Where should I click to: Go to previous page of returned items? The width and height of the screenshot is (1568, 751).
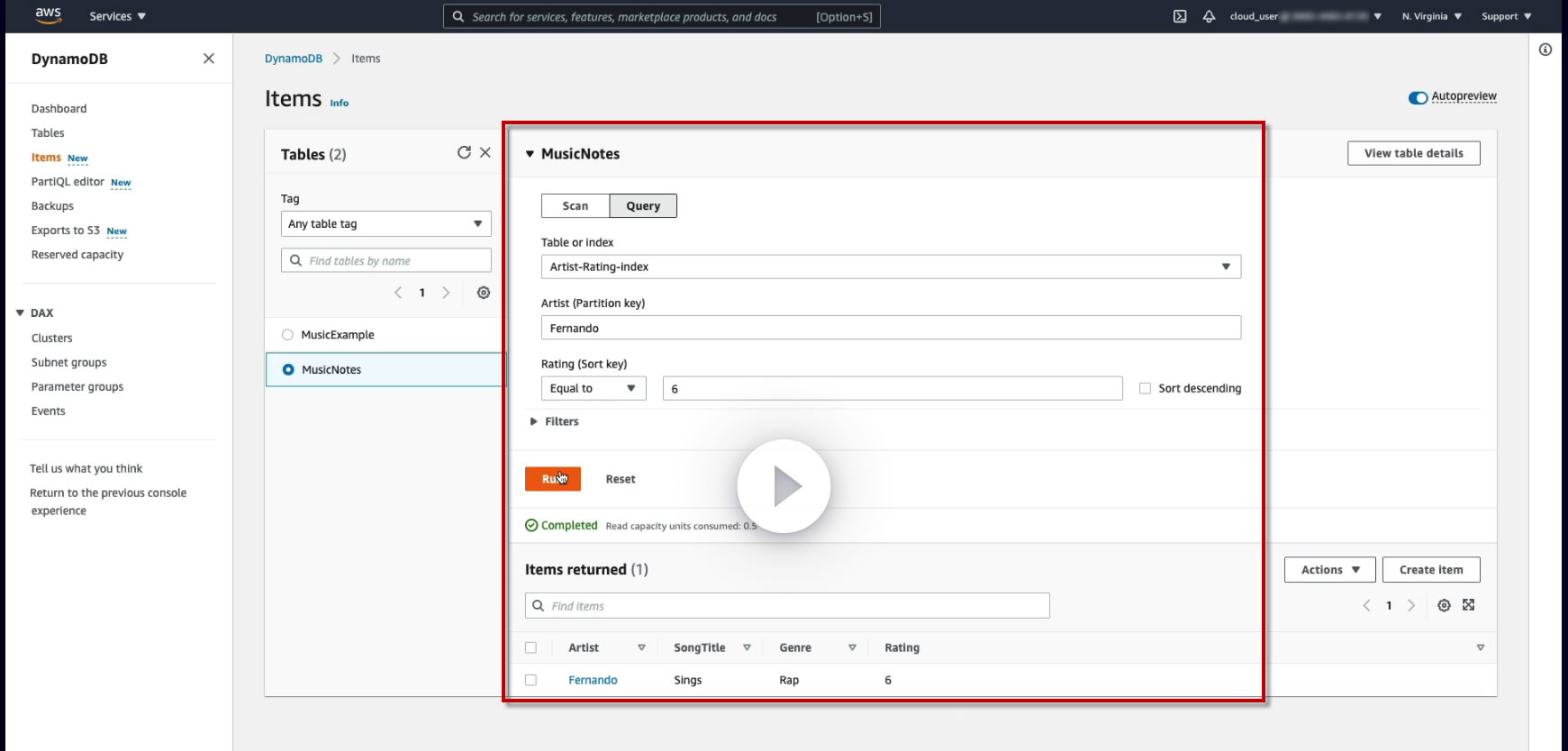coord(1366,605)
